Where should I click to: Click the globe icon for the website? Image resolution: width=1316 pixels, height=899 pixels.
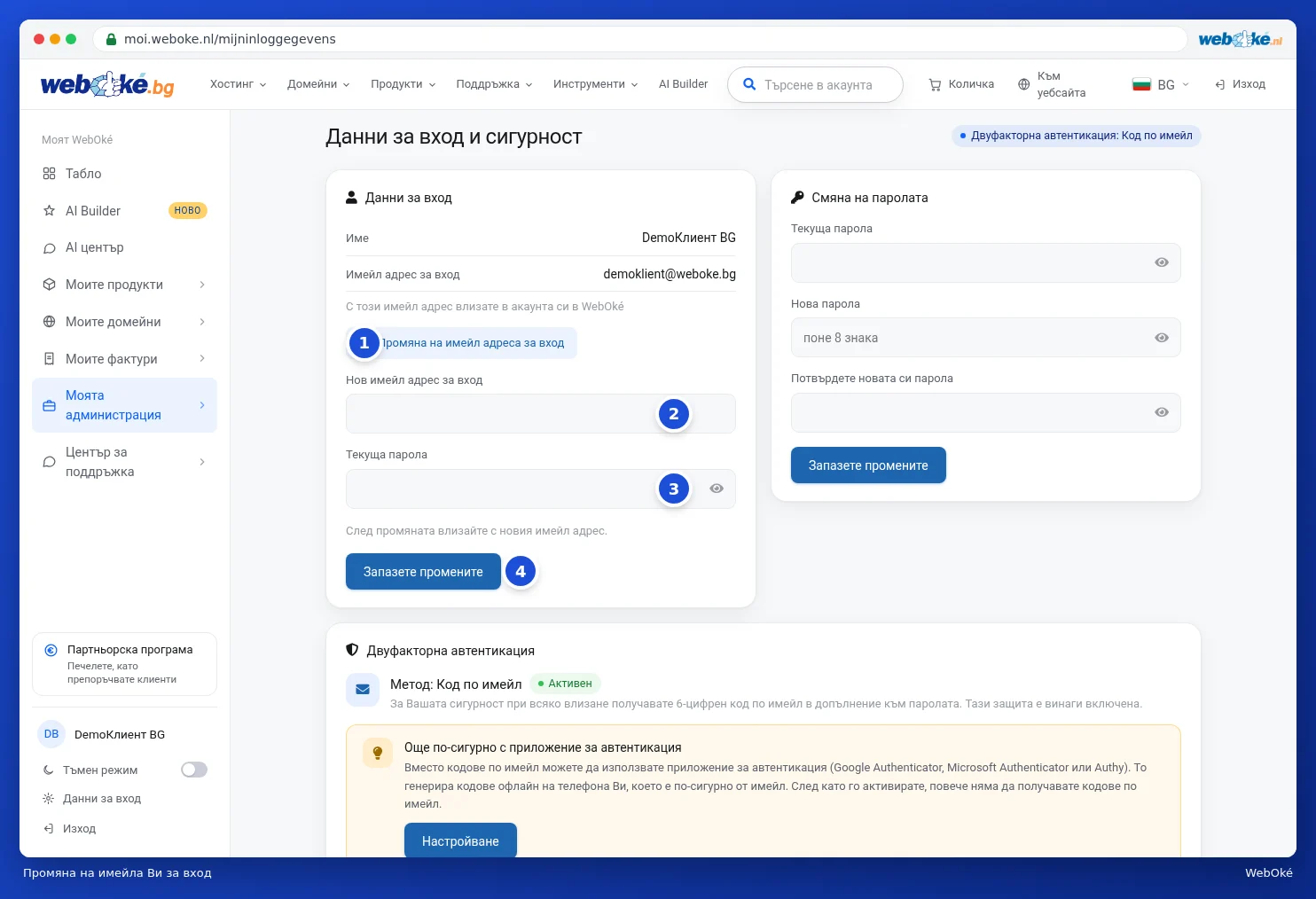pos(1023,85)
